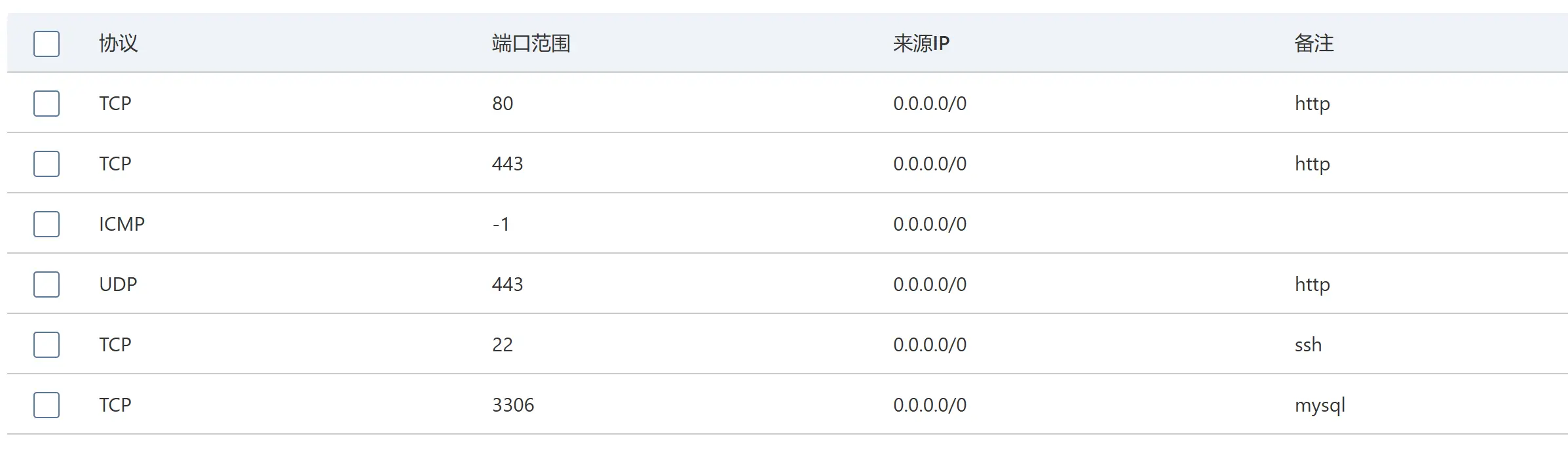Viewport: 1568px width, 449px height.
Task: Check the TCP 3306 mysql rule checkbox
Action: click(47, 405)
